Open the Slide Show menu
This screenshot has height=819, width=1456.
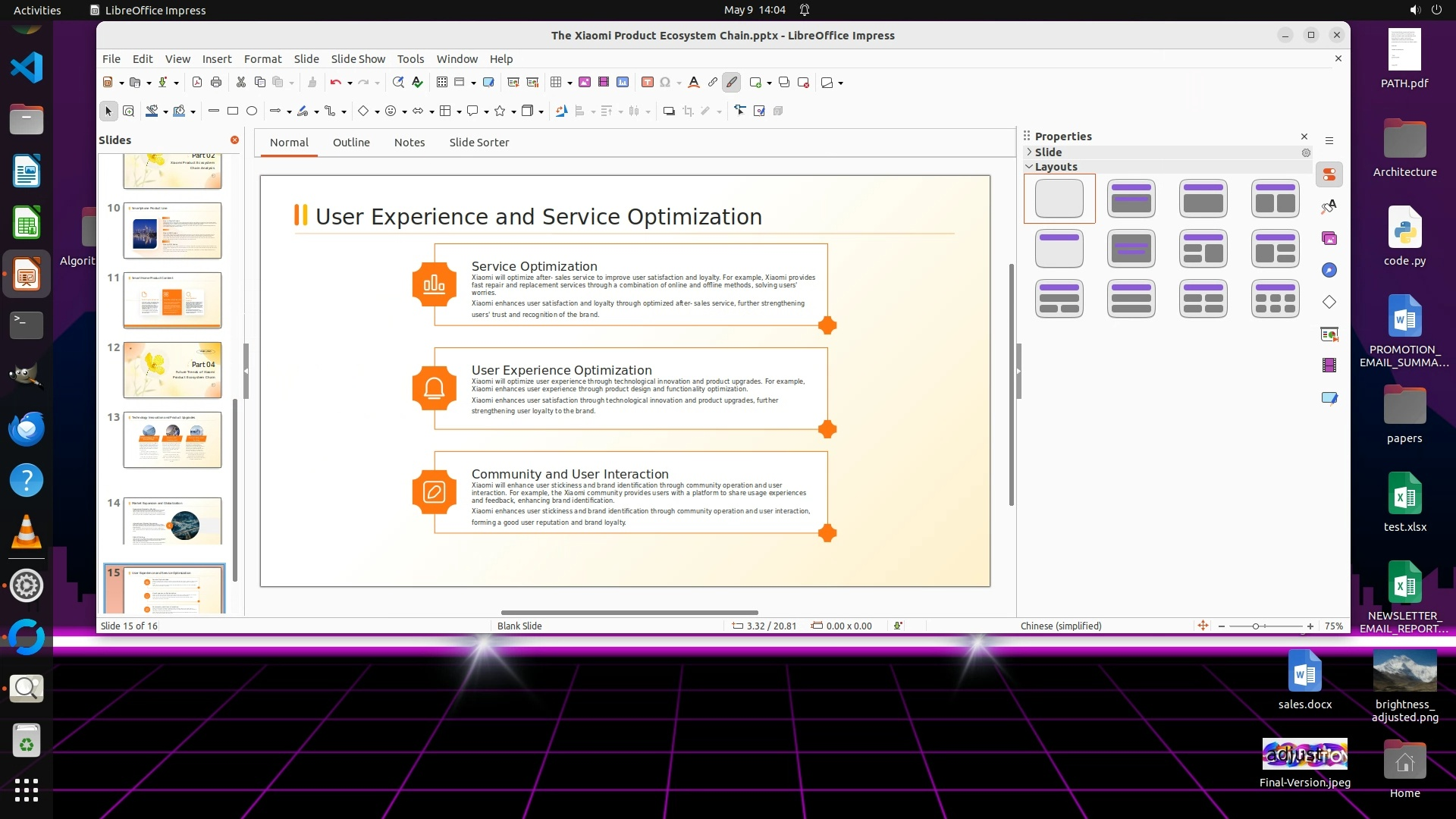(x=358, y=59)
